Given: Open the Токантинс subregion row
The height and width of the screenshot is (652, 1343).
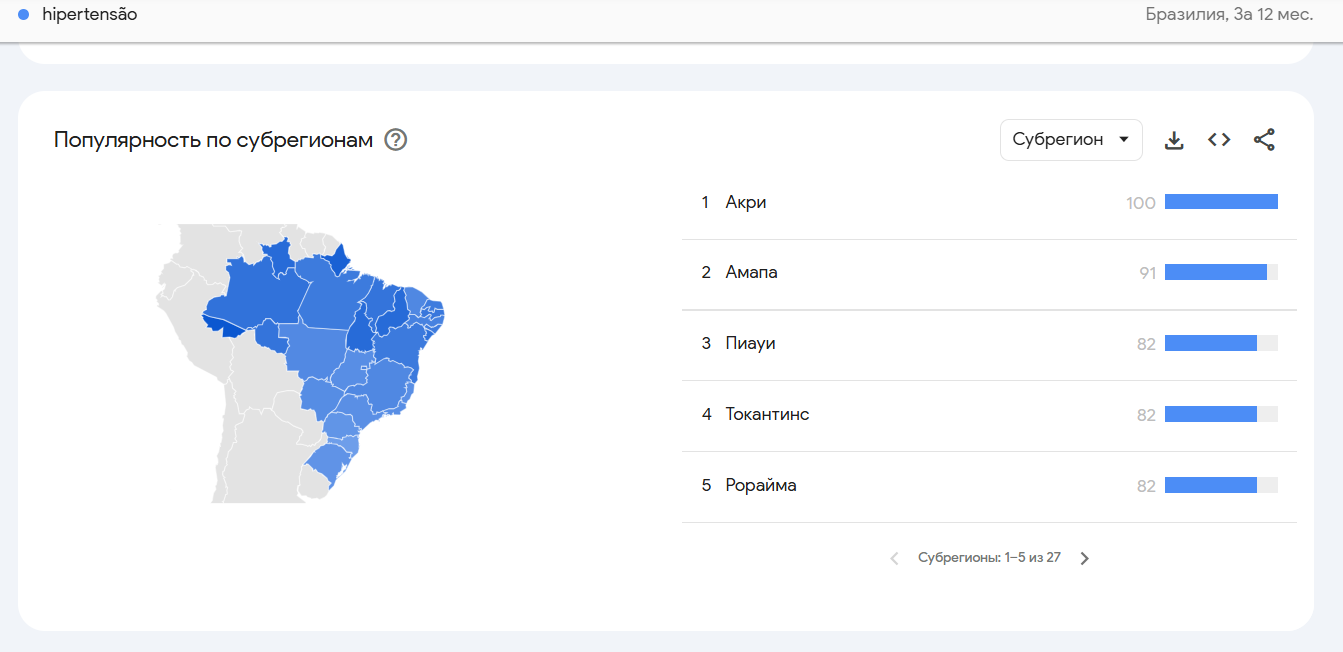Looking at the screenshot, I should coord(989,415).
